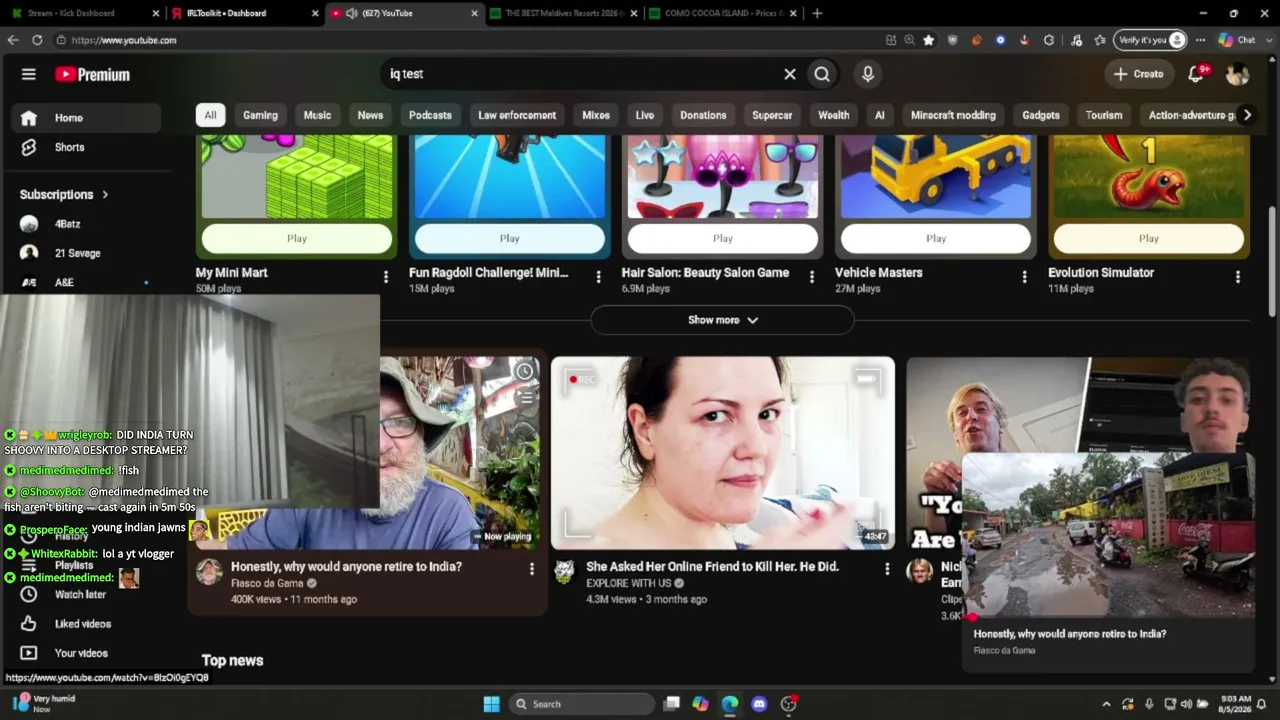Click the Create button

tap(1139, 74)
